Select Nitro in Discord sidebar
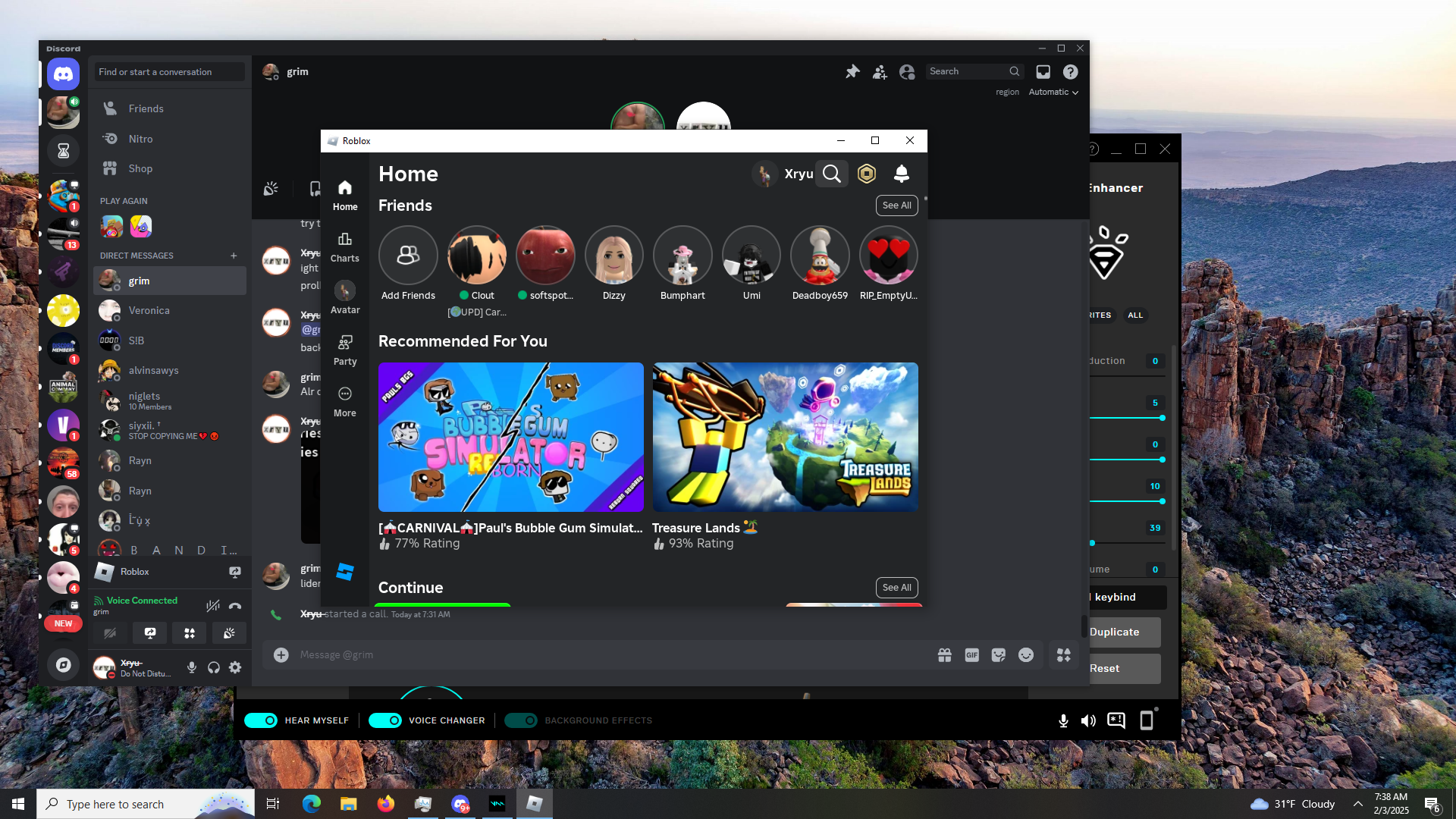The image size is (1456, 819). (x=140, y=139)
